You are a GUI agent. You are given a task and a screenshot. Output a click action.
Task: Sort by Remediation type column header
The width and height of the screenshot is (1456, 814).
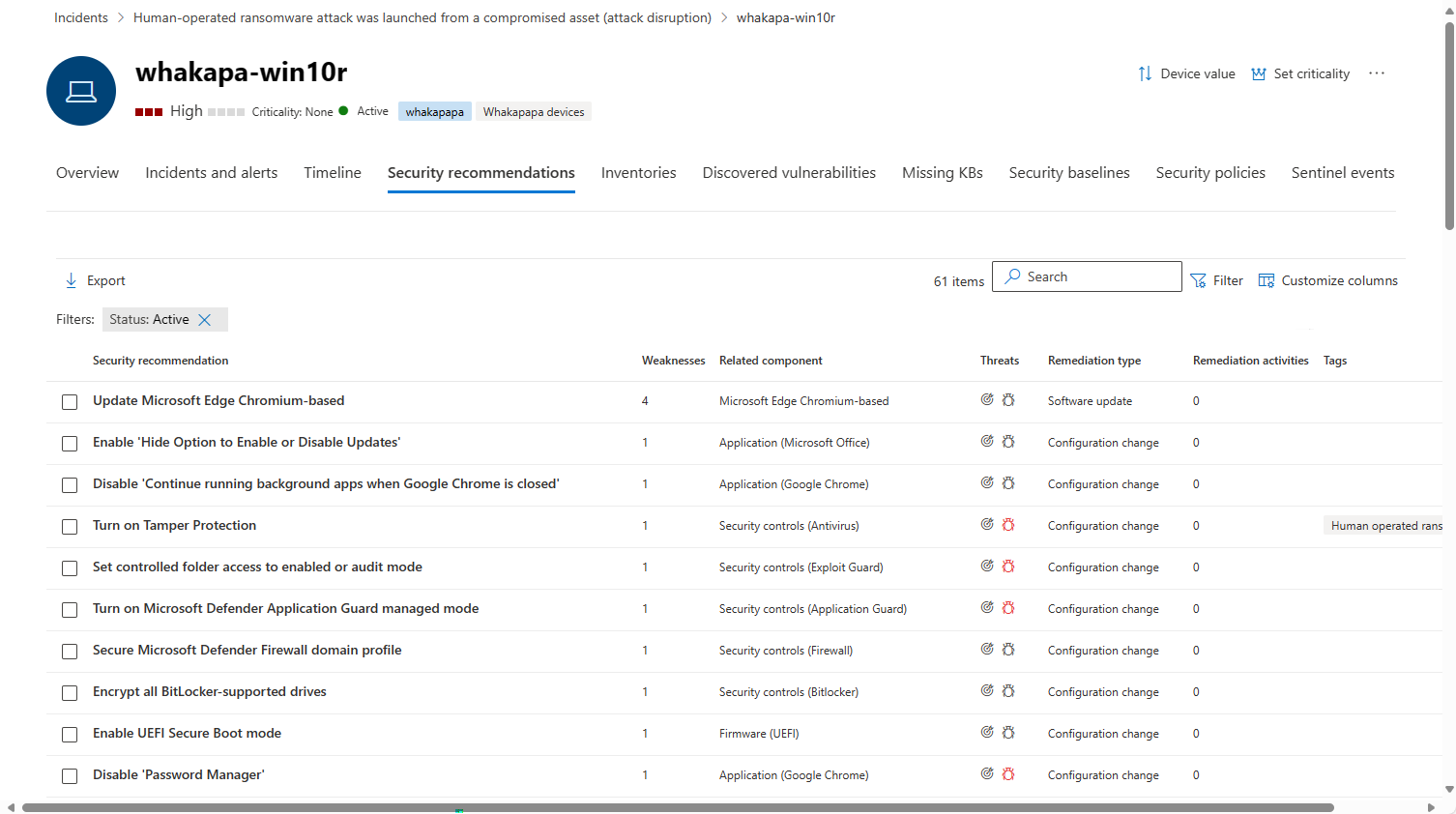[1094, 361]
